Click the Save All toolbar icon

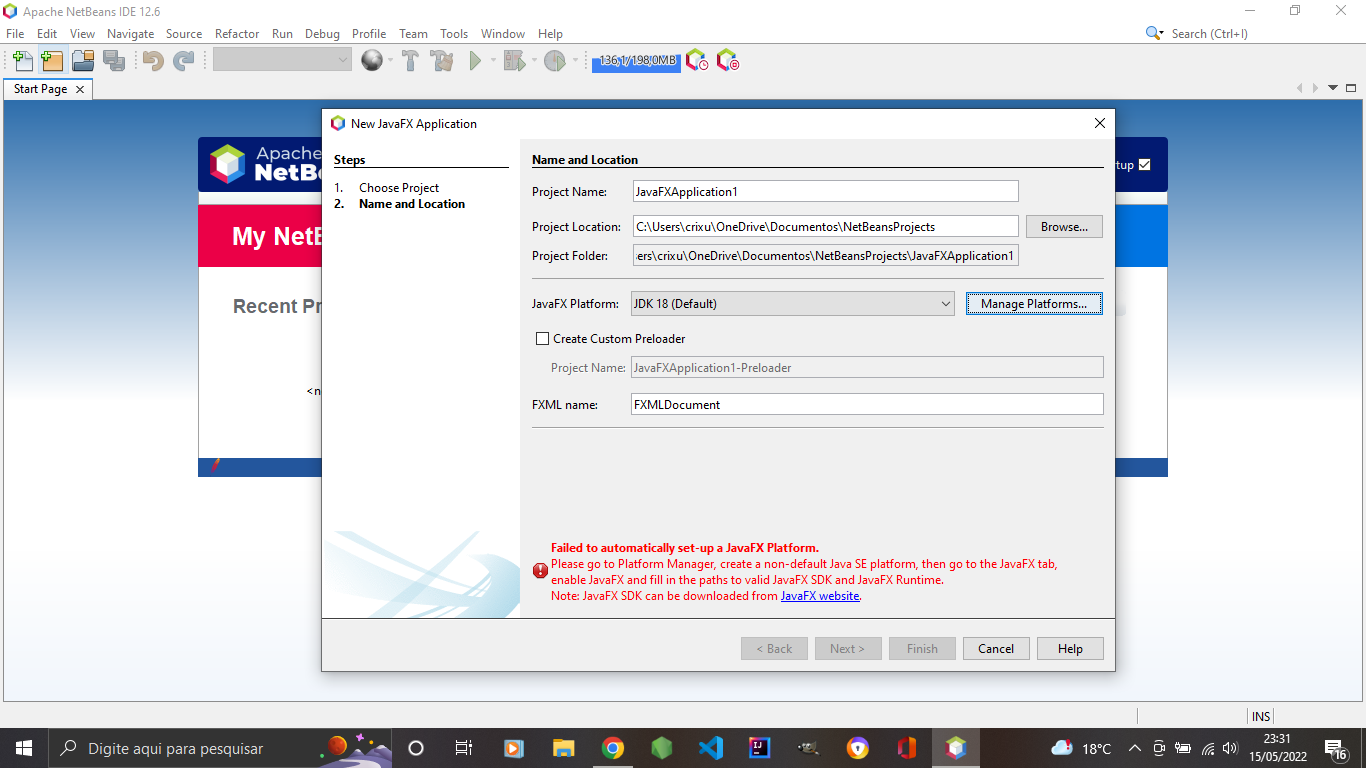[x=114, y=61]
